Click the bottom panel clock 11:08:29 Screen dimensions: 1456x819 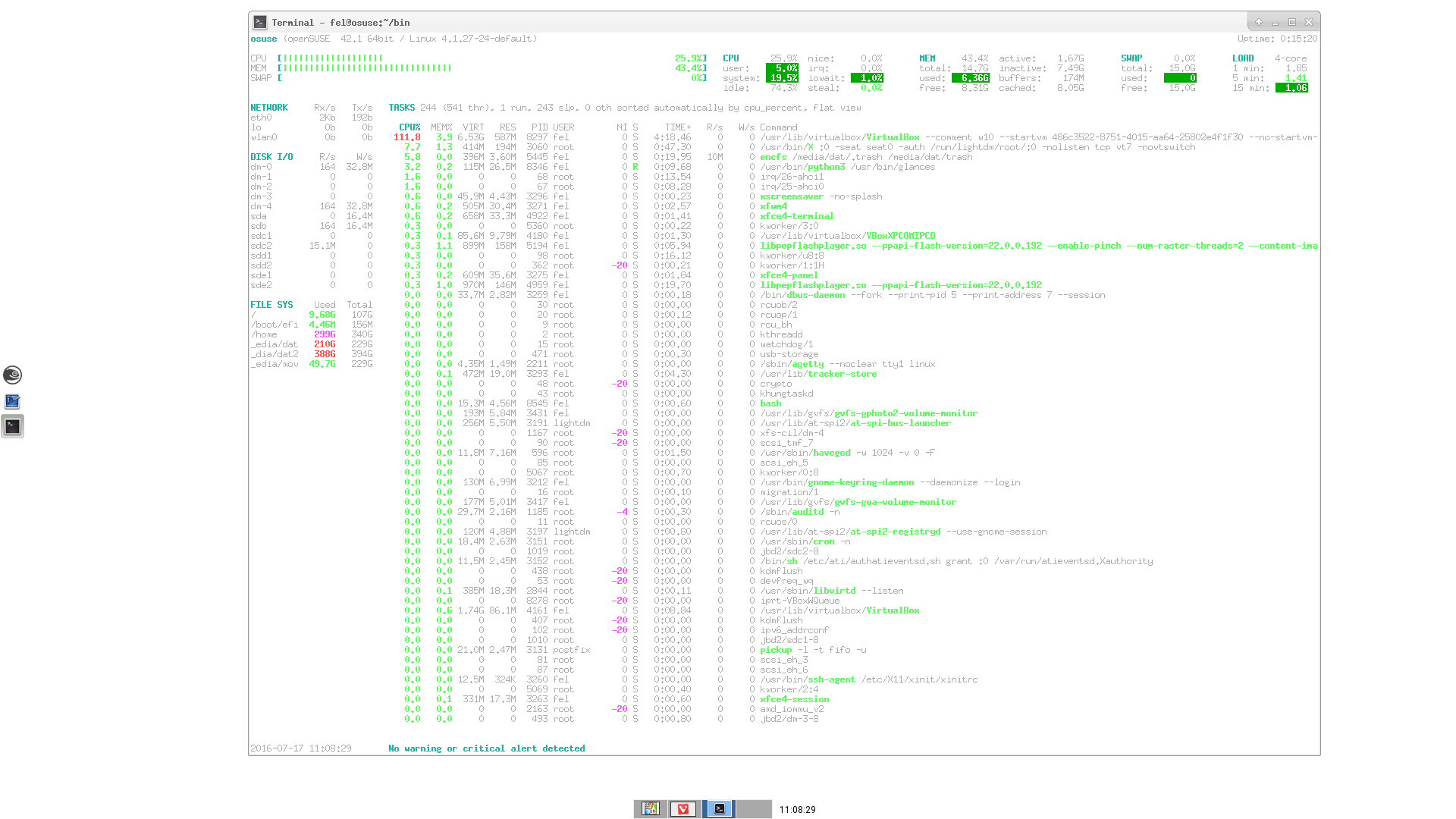pyautogui.click(x=798, y=810)
